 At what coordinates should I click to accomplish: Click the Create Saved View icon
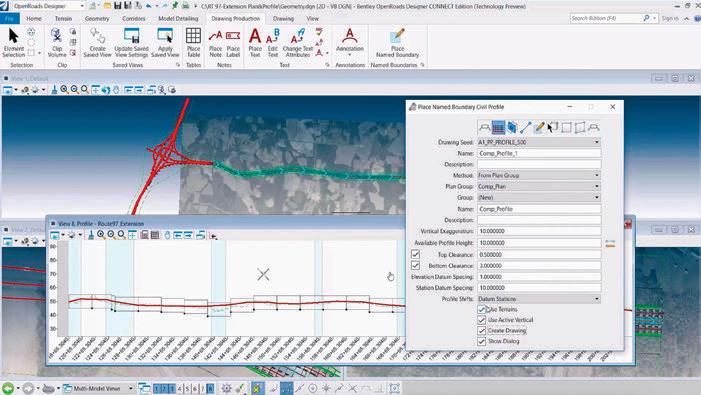click(x=97, y=42)
